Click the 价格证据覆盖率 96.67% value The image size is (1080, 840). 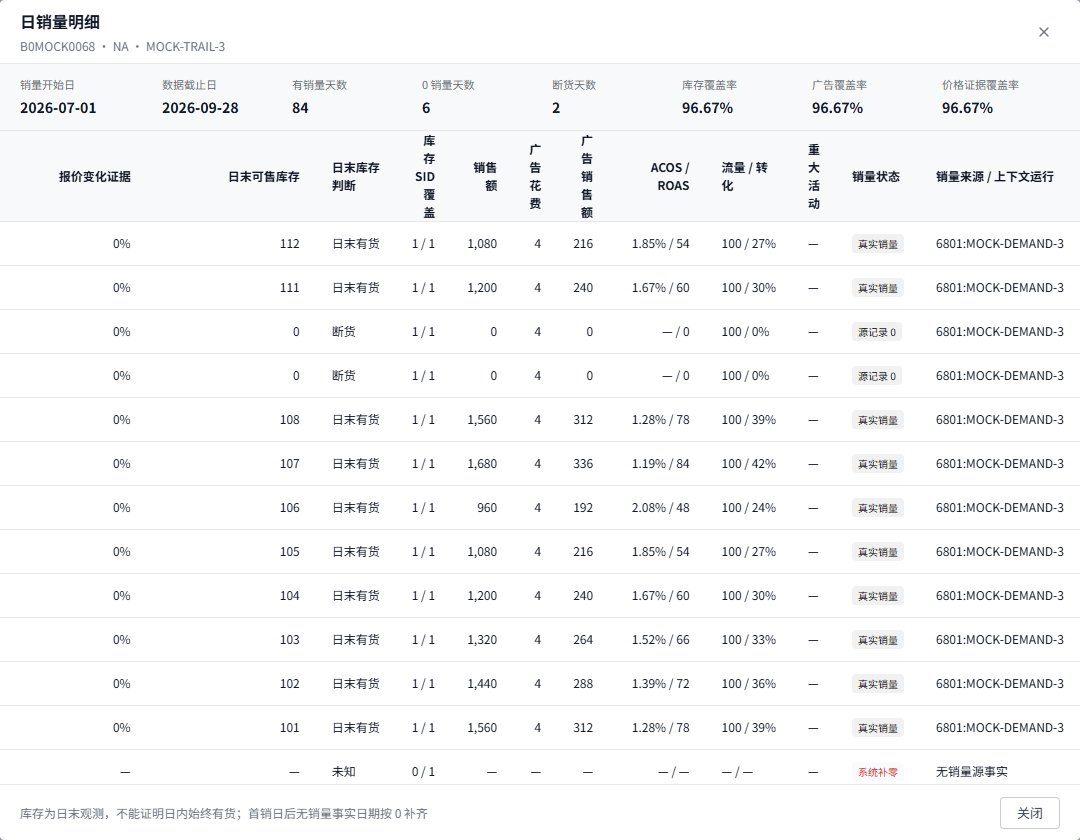967,108
